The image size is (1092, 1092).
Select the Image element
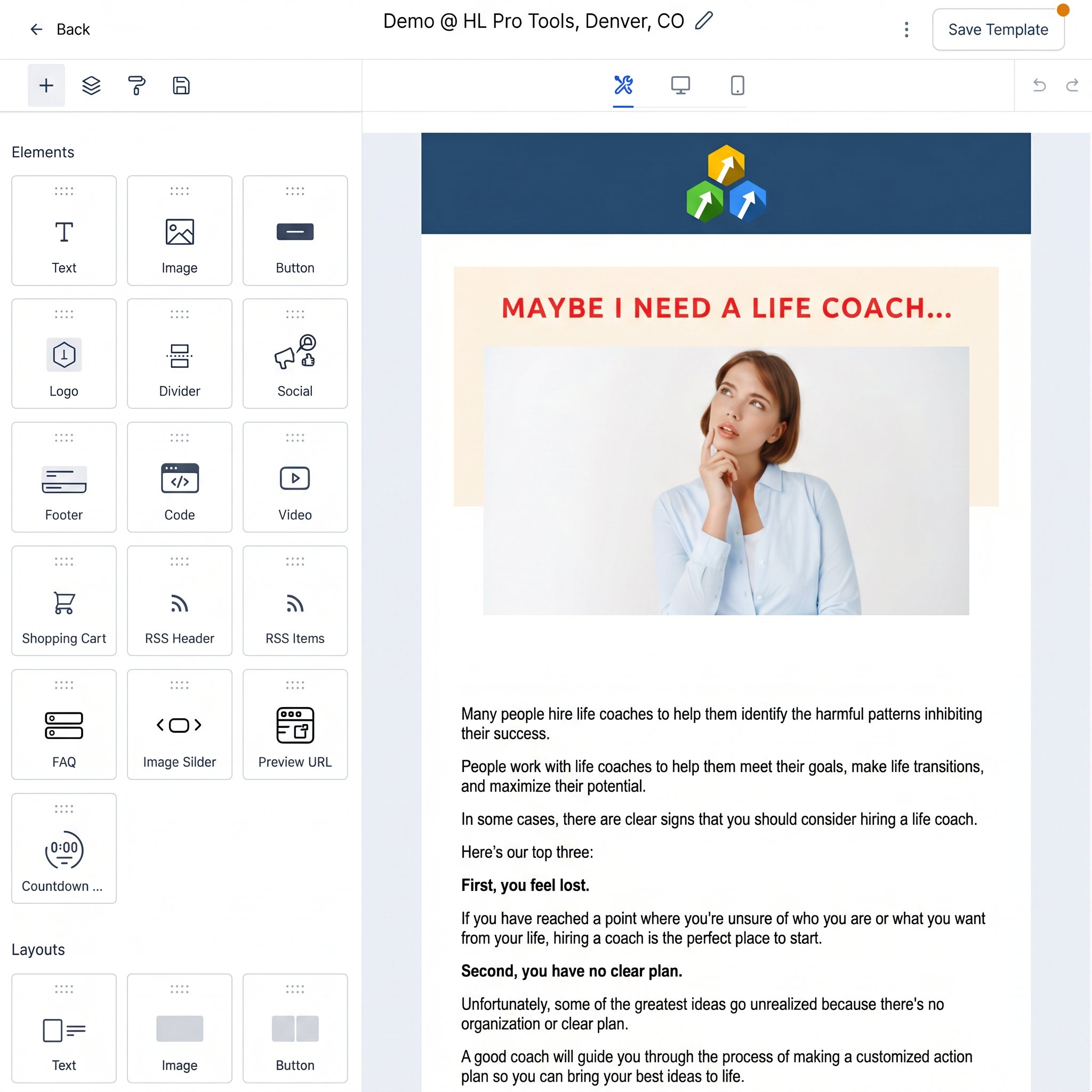coord(180,230)
